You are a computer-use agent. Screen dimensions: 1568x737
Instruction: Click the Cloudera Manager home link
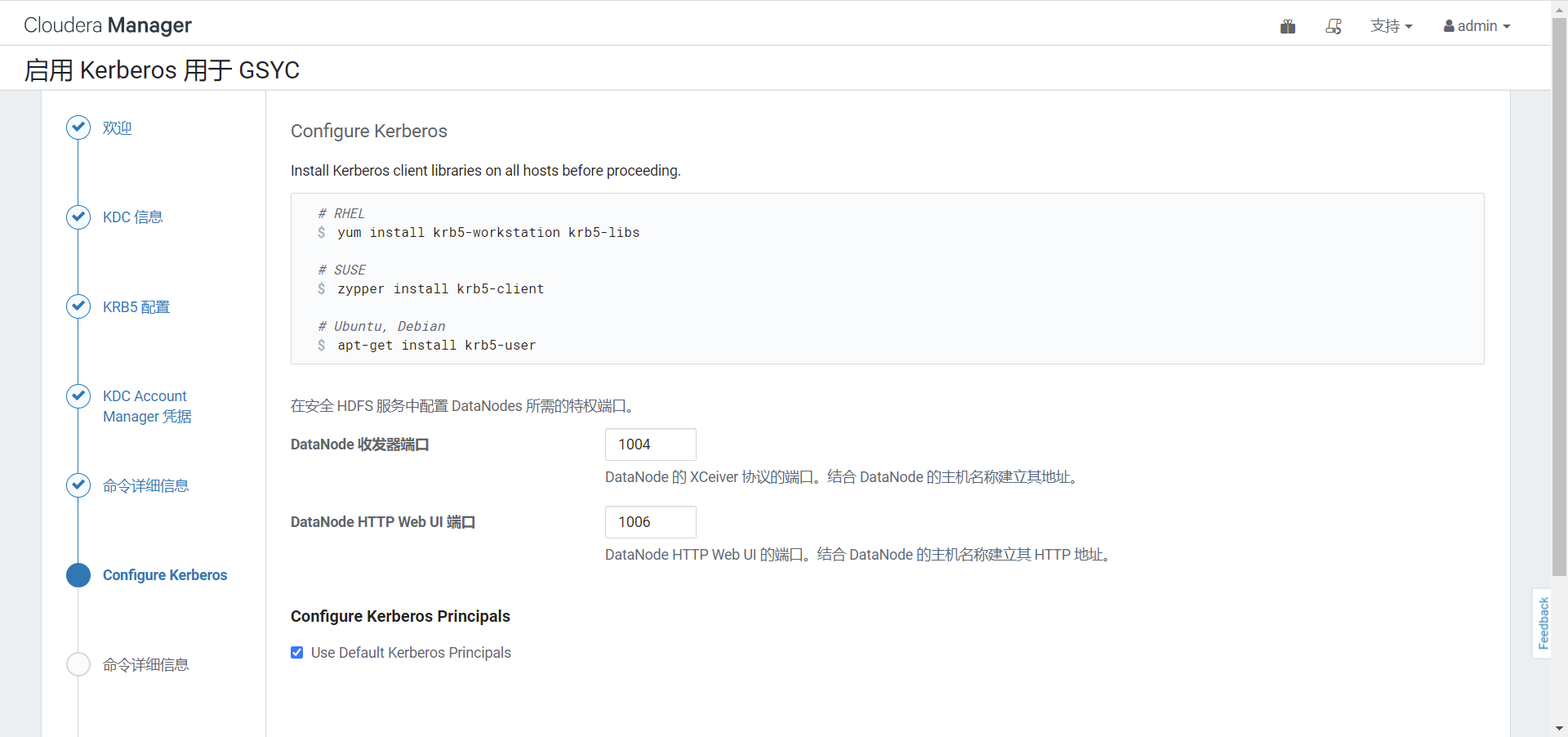107,25
